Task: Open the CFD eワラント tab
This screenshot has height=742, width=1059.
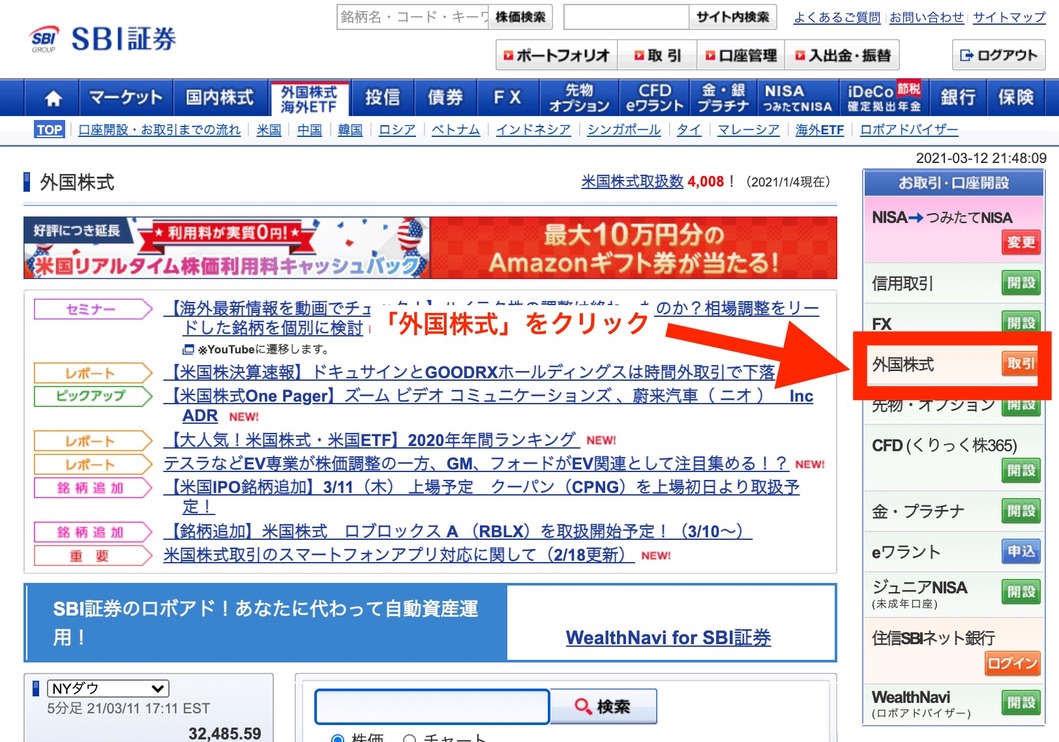Action: pos(654,98)
